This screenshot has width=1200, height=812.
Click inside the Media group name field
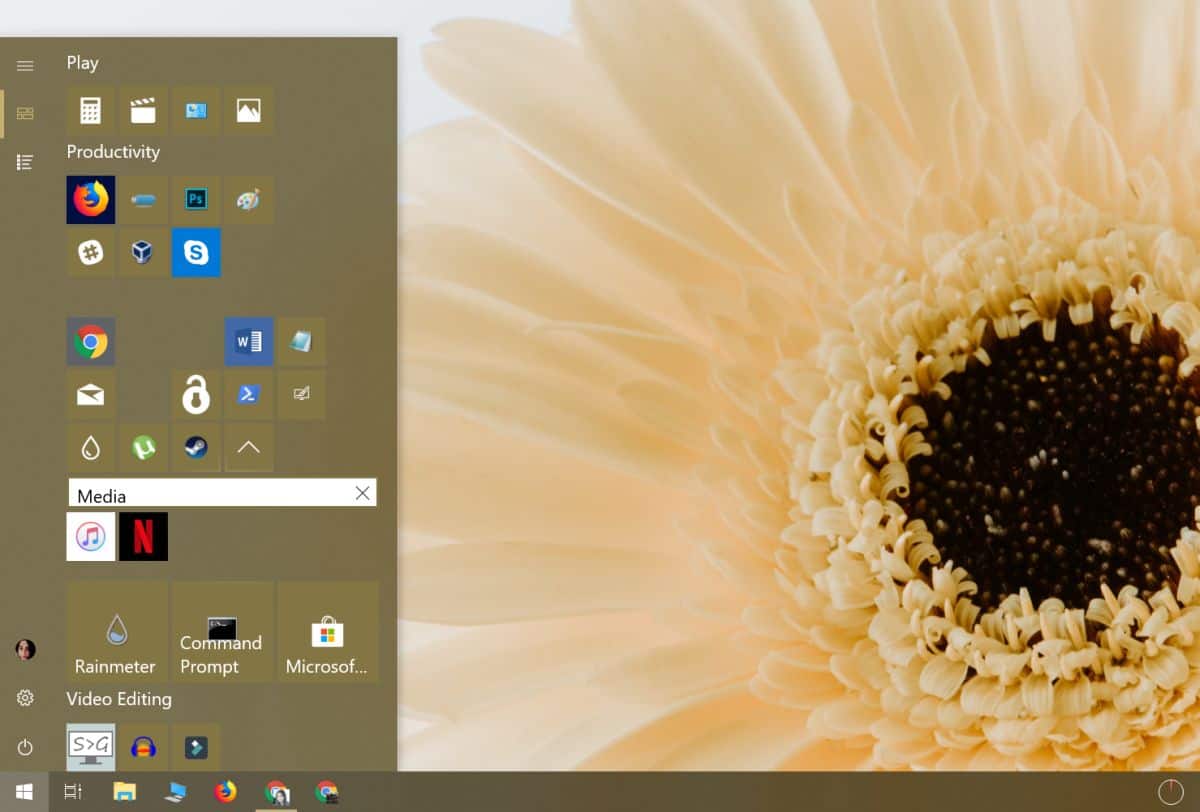210,493
